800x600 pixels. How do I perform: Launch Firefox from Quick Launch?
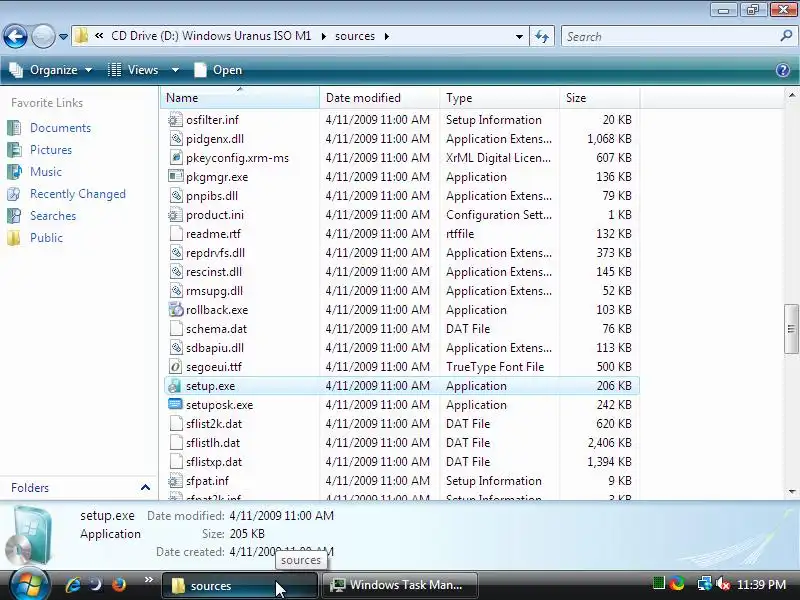(x=118, y=584)
